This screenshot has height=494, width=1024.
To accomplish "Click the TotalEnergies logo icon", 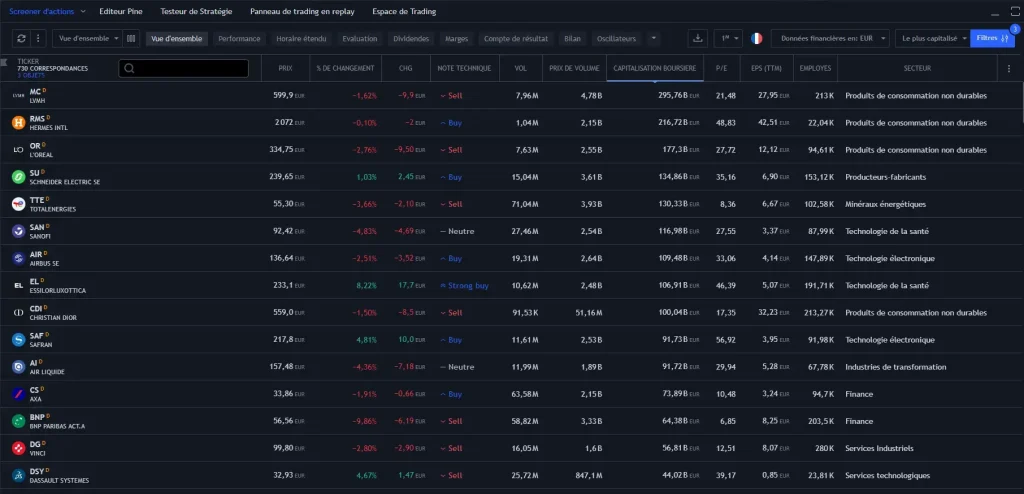I will 18,204.
